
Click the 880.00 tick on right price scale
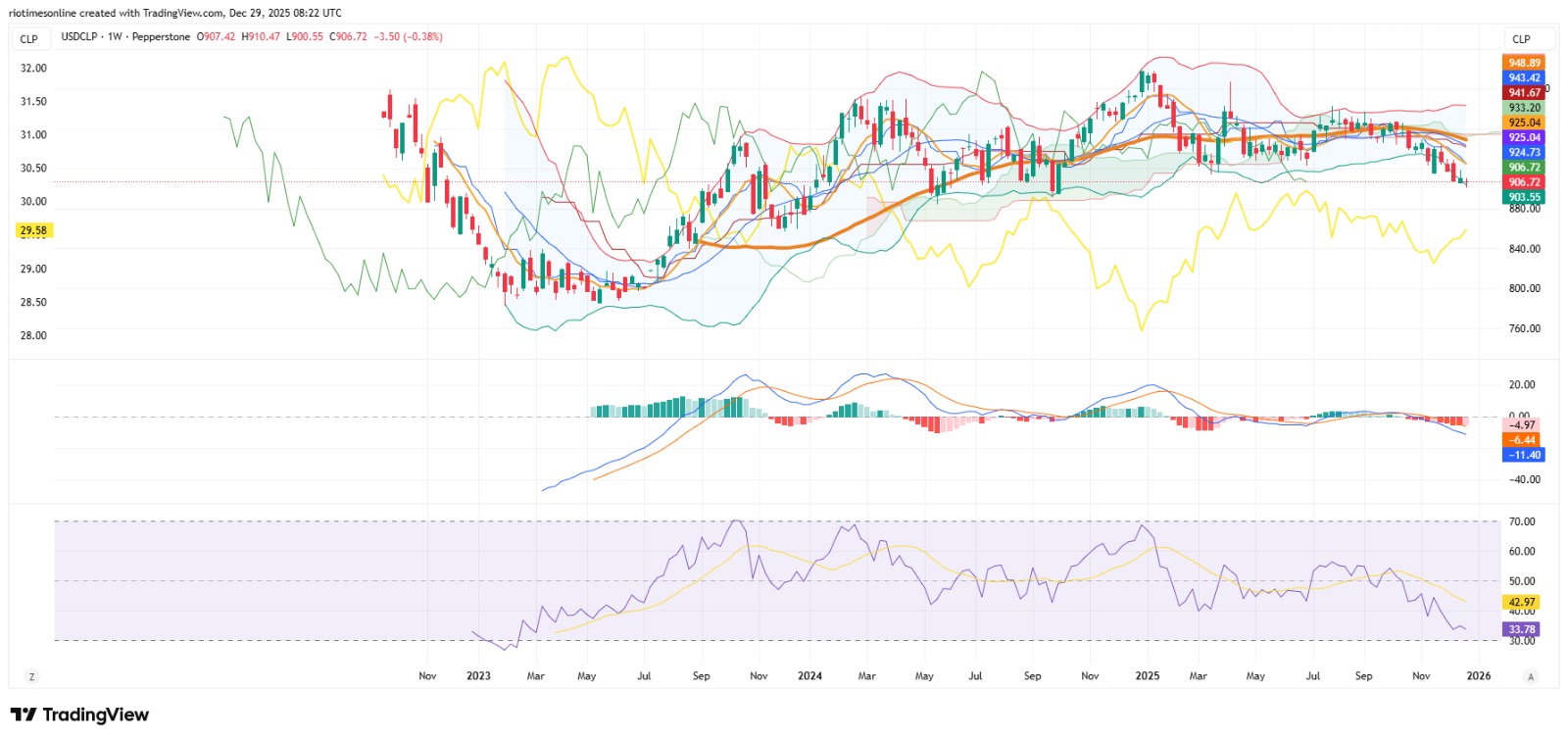point(1524,209)
